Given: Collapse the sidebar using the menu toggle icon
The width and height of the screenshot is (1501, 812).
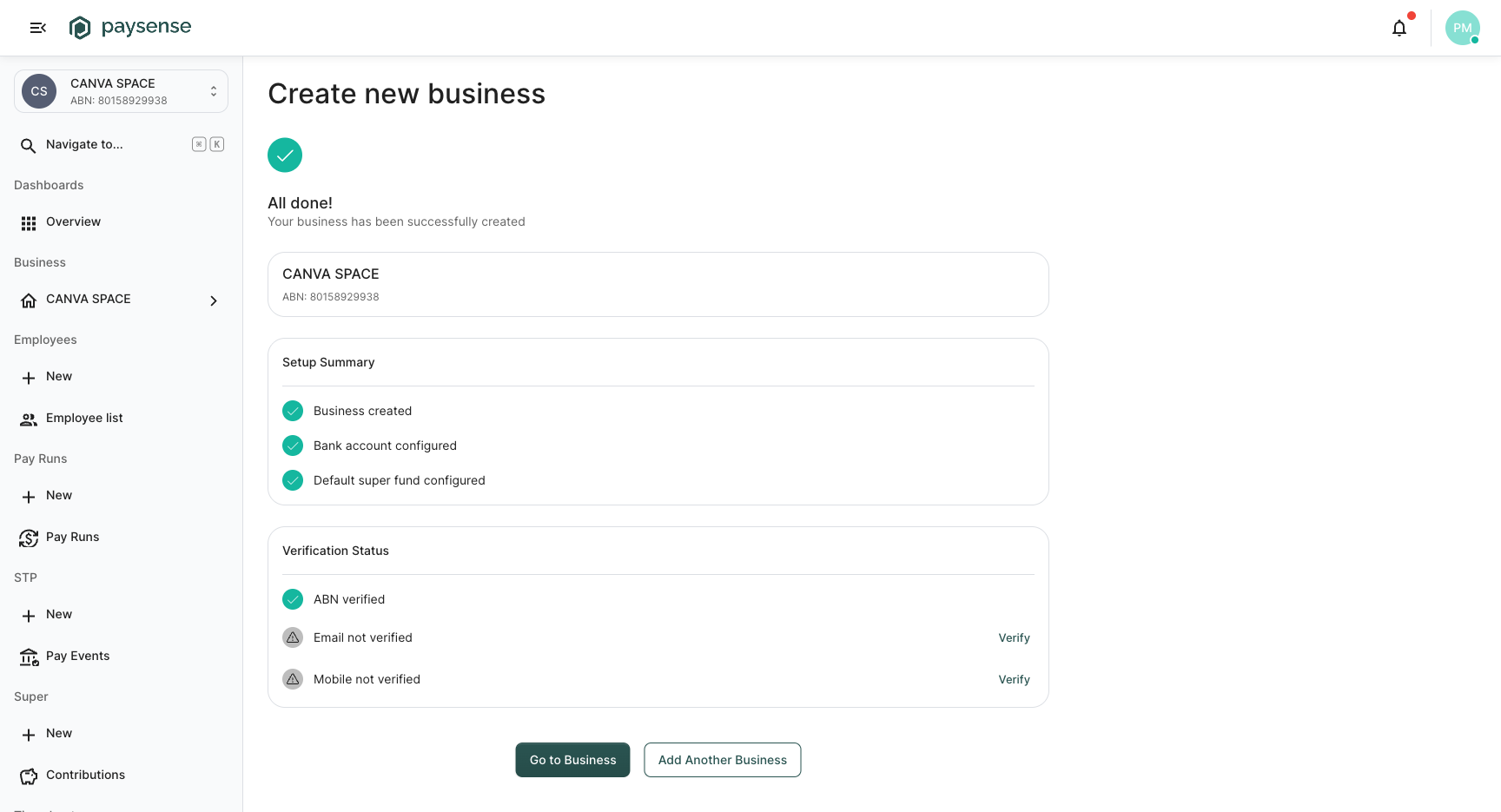Looking at the screenshot, I should [x=37, y=28].
